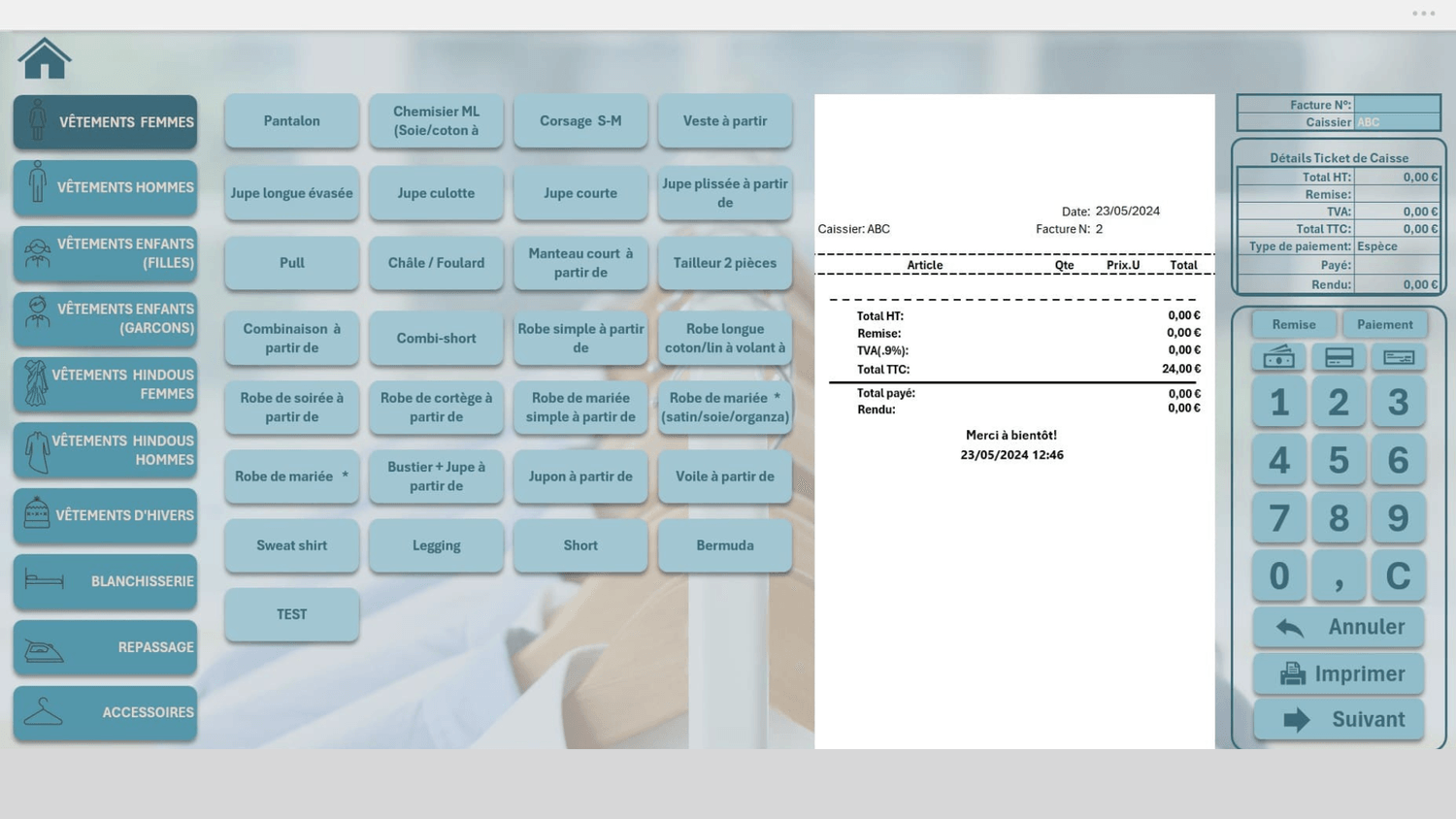1456x819 pixels.
Task: Select Jupon à partir de
Action: (x=580, y=476)
